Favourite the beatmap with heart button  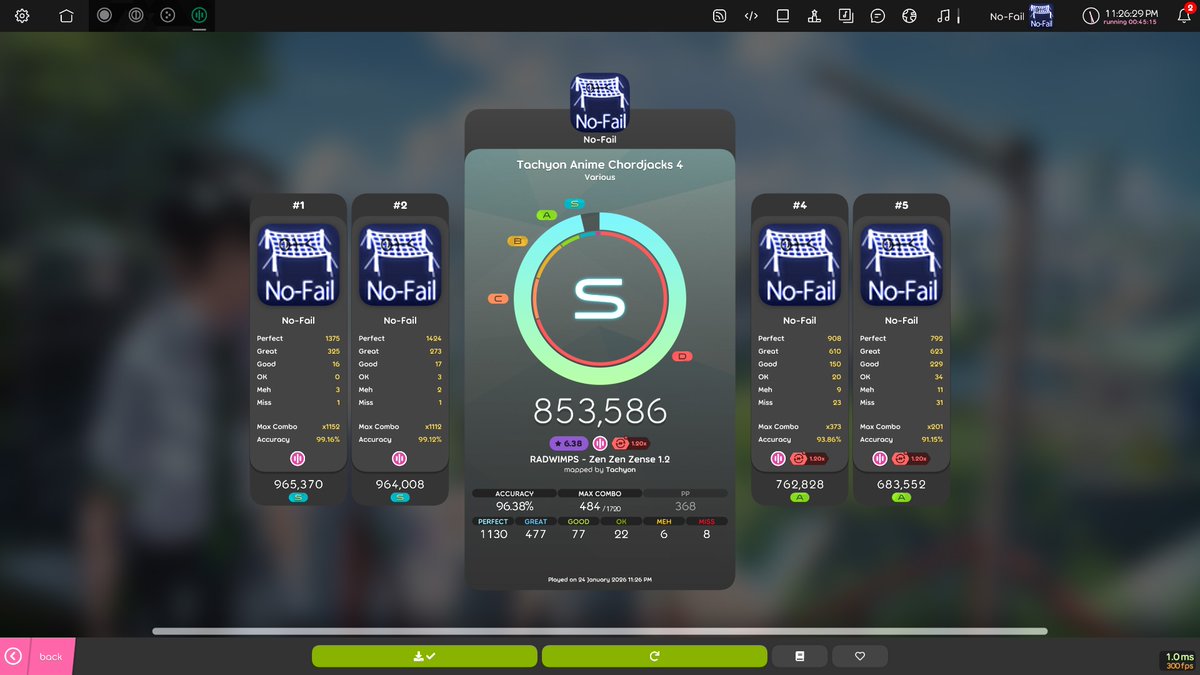[859, 656]
